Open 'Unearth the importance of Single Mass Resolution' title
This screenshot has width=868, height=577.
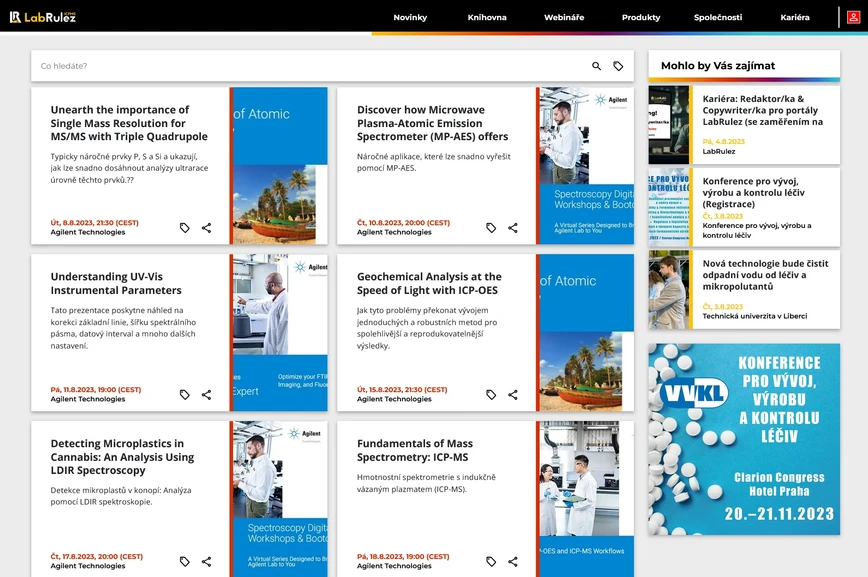point(129,123)
